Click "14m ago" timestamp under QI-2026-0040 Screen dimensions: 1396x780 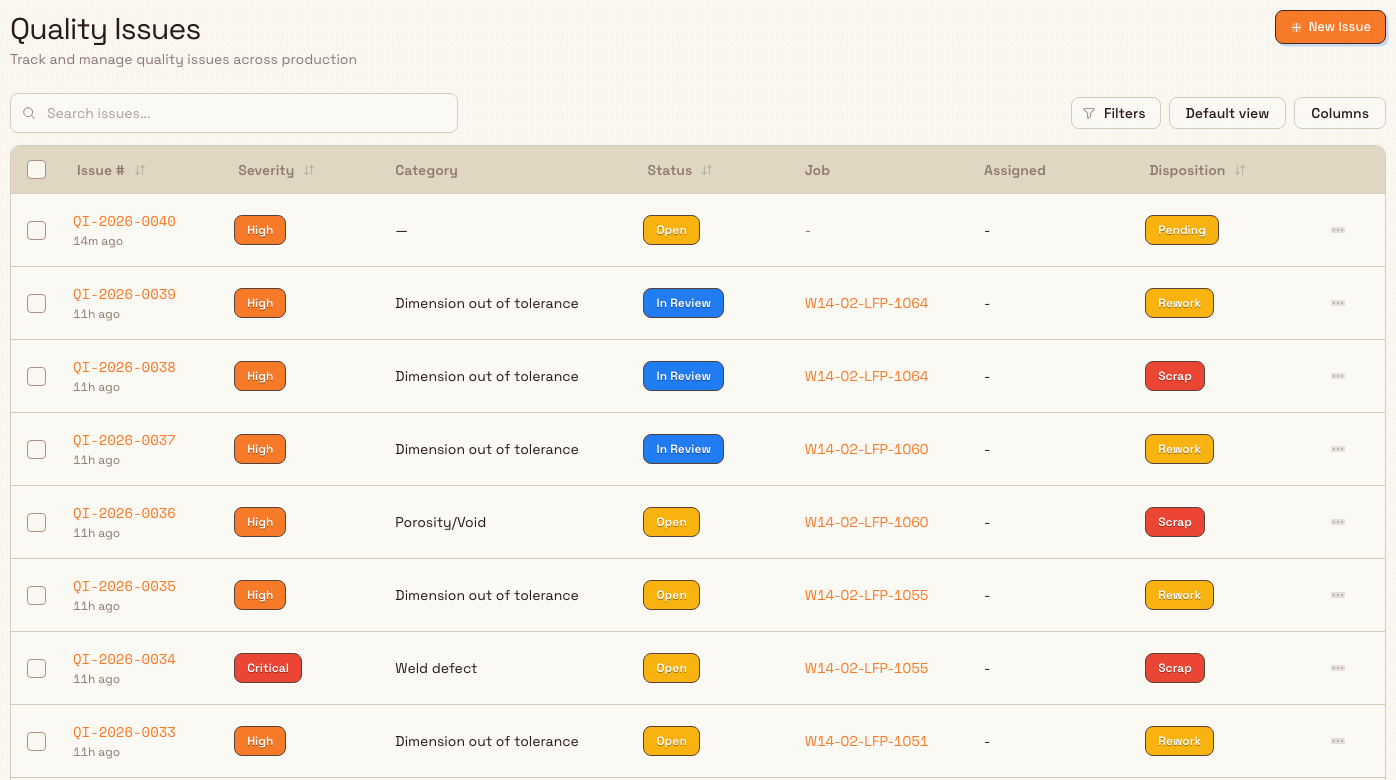click(98, 241)
